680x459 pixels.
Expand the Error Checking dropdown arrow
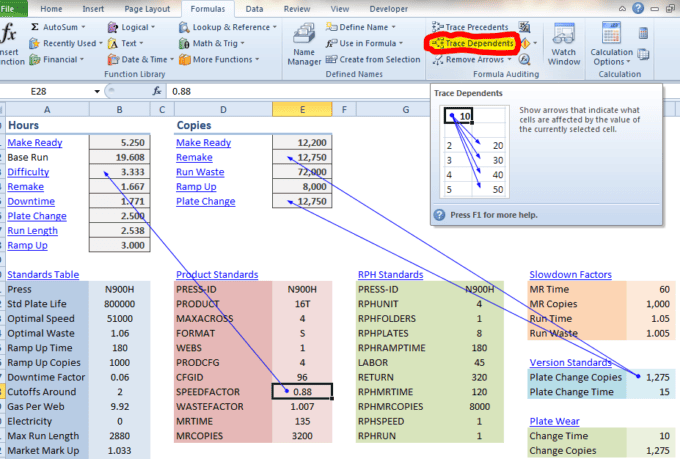(535, 43)
